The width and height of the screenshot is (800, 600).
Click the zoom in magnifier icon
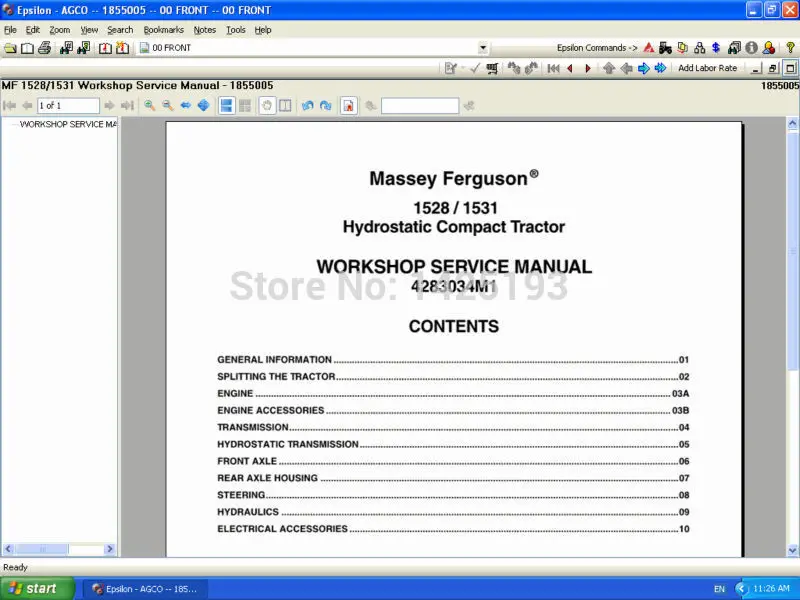tap(149, 106)
